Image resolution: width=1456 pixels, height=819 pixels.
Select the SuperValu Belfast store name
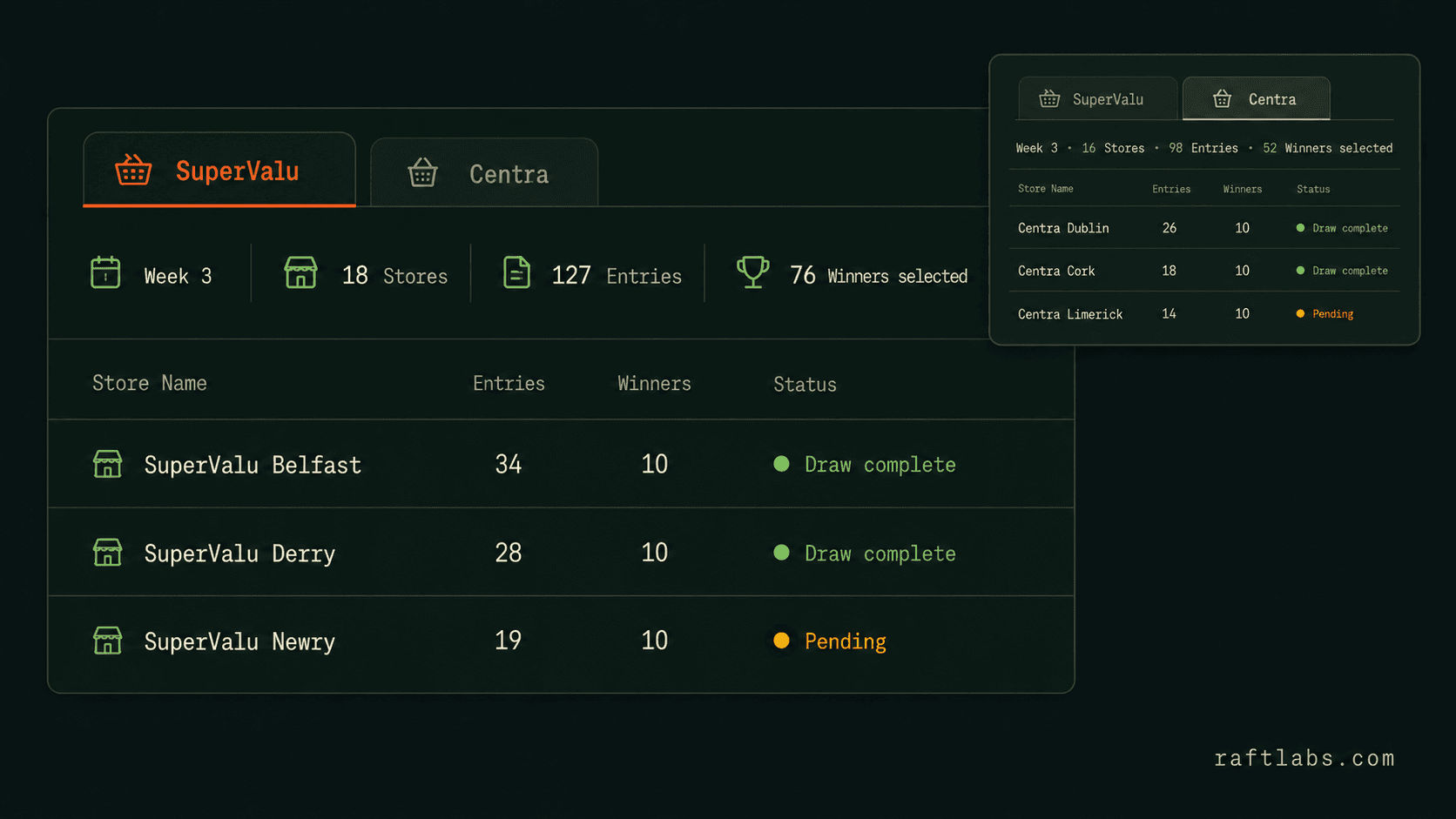point(253,466)
